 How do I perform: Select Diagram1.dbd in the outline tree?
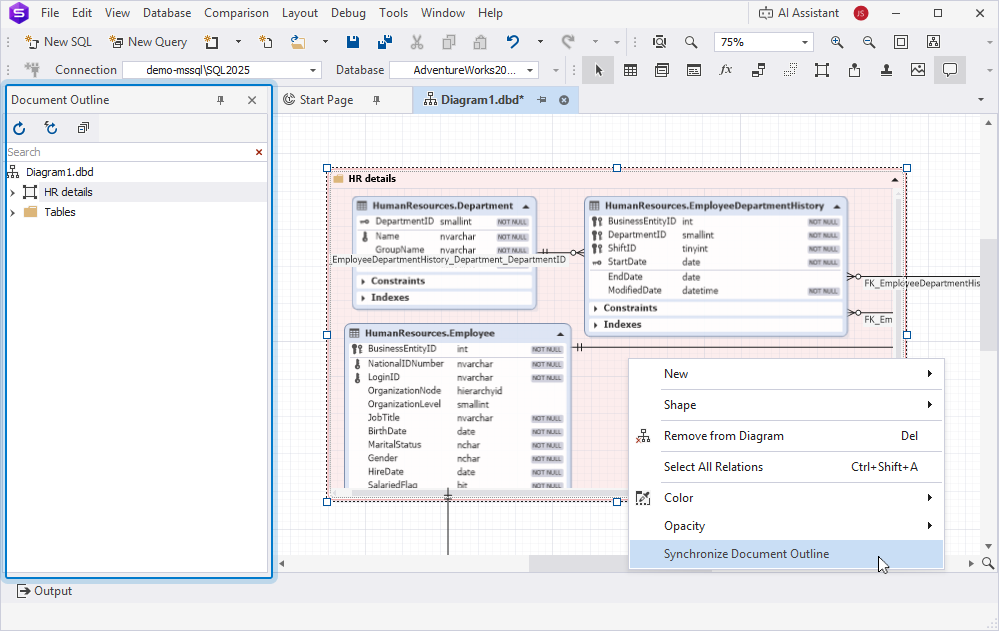60,172
